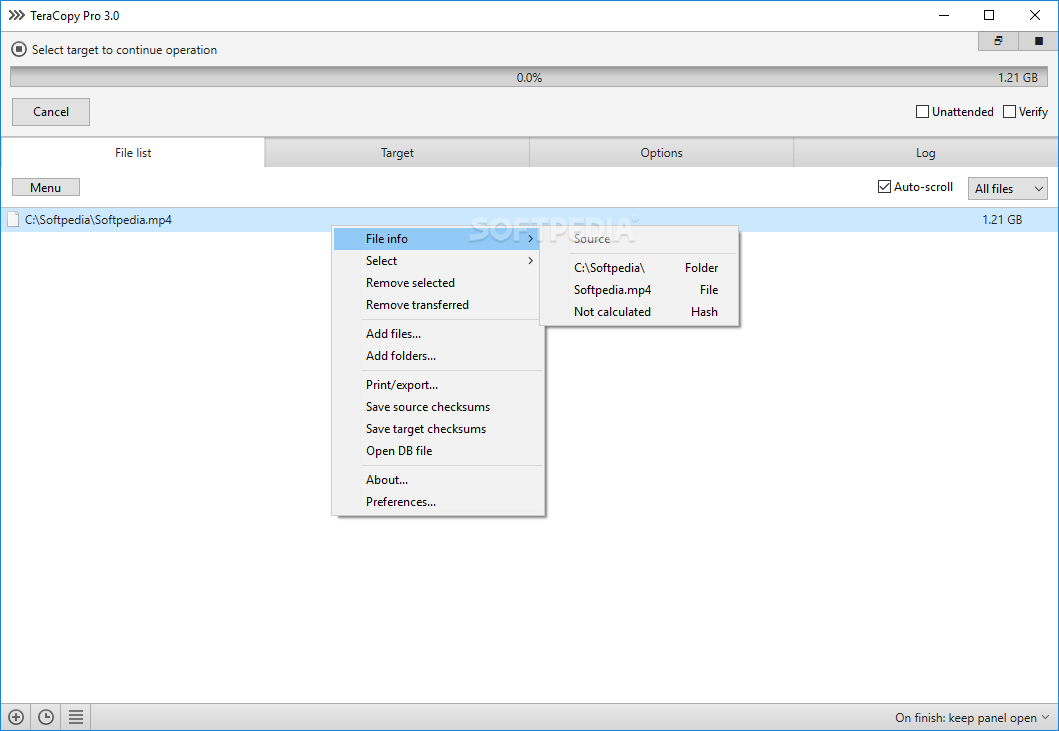Switch to the Options tab

[x=661, y=153]
